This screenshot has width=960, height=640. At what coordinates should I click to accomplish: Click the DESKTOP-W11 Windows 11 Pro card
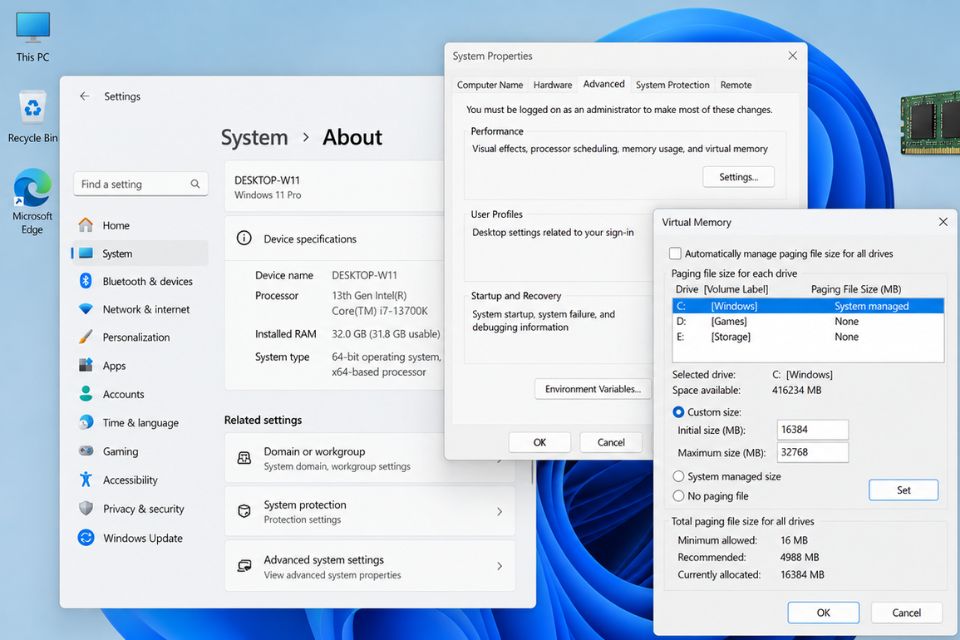(x=334, y=187)
